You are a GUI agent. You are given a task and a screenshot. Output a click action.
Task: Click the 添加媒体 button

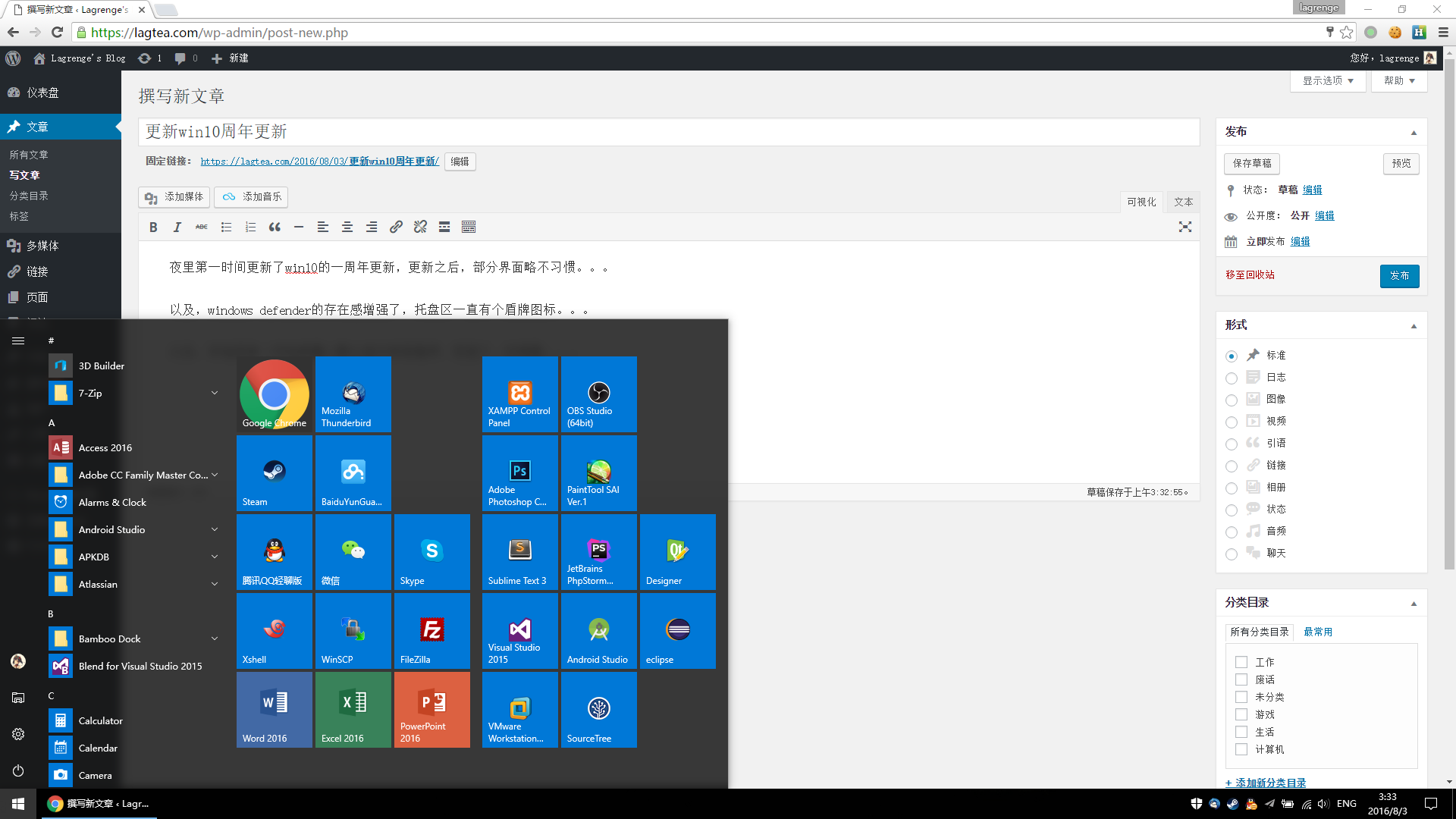coord(174,197)
